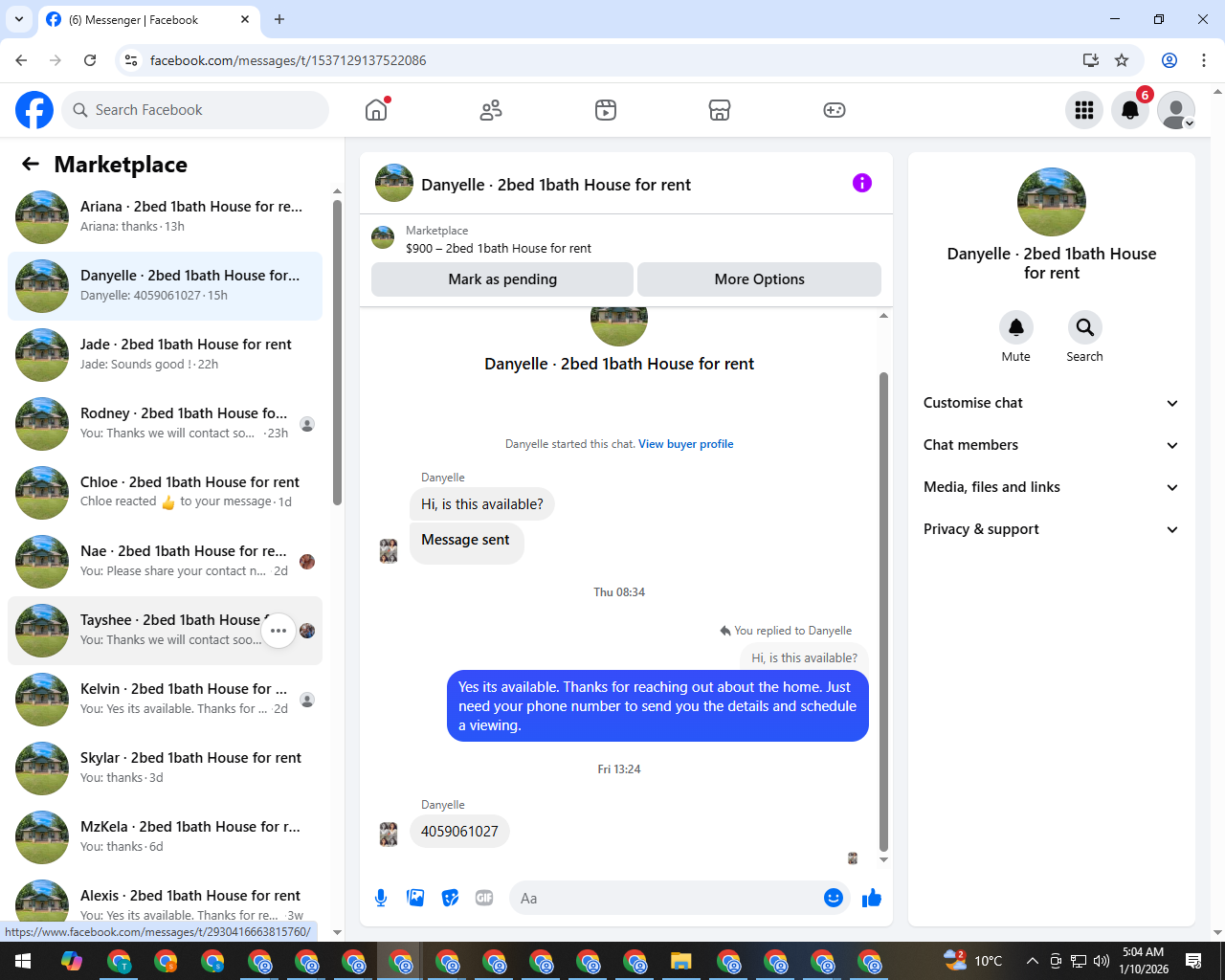The height and width of the screenshot is (980, 1225).
Task: Open the volume control in system tray
Action: (1102, 961)
